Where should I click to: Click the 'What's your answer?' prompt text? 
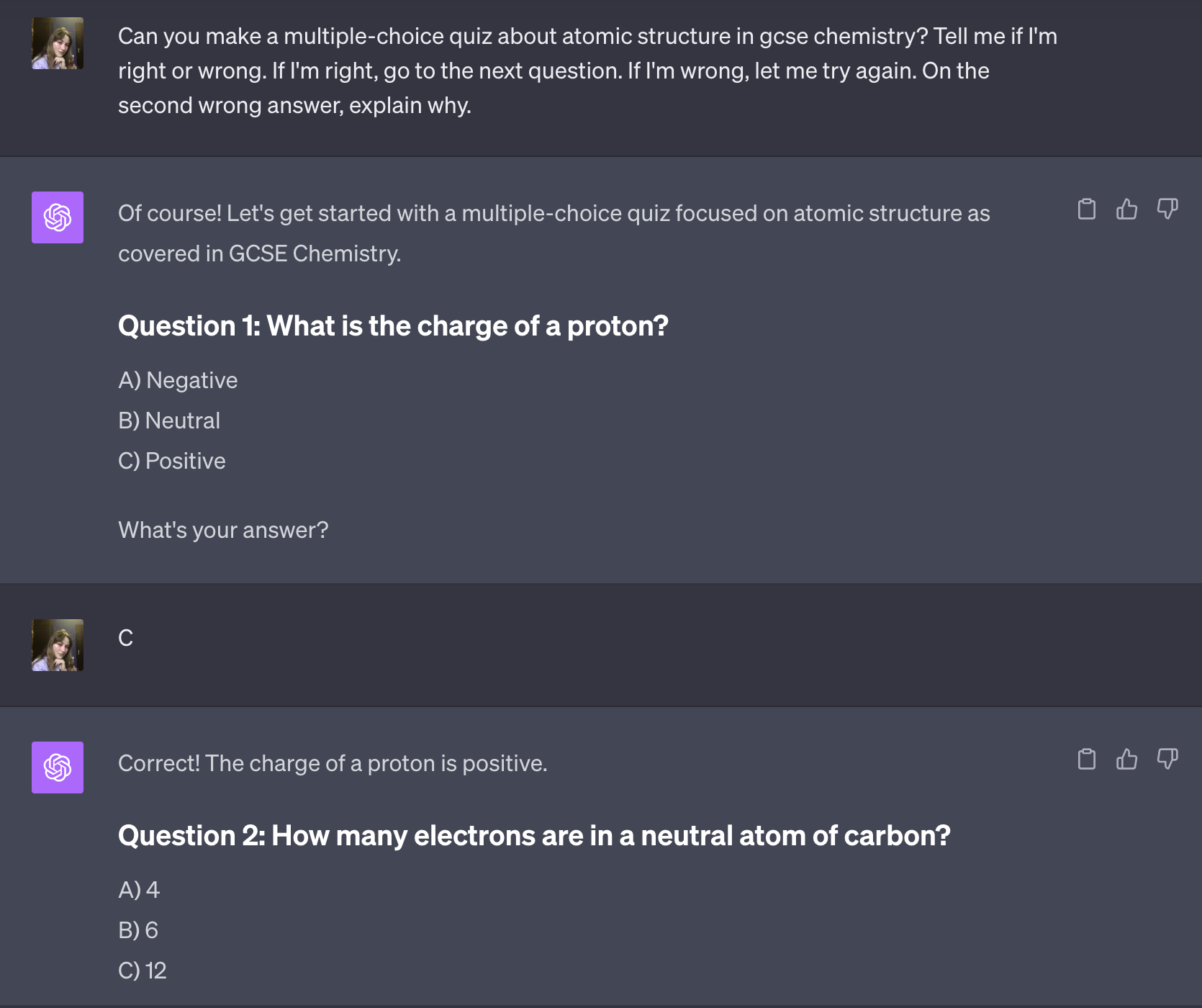pos(223,530)
